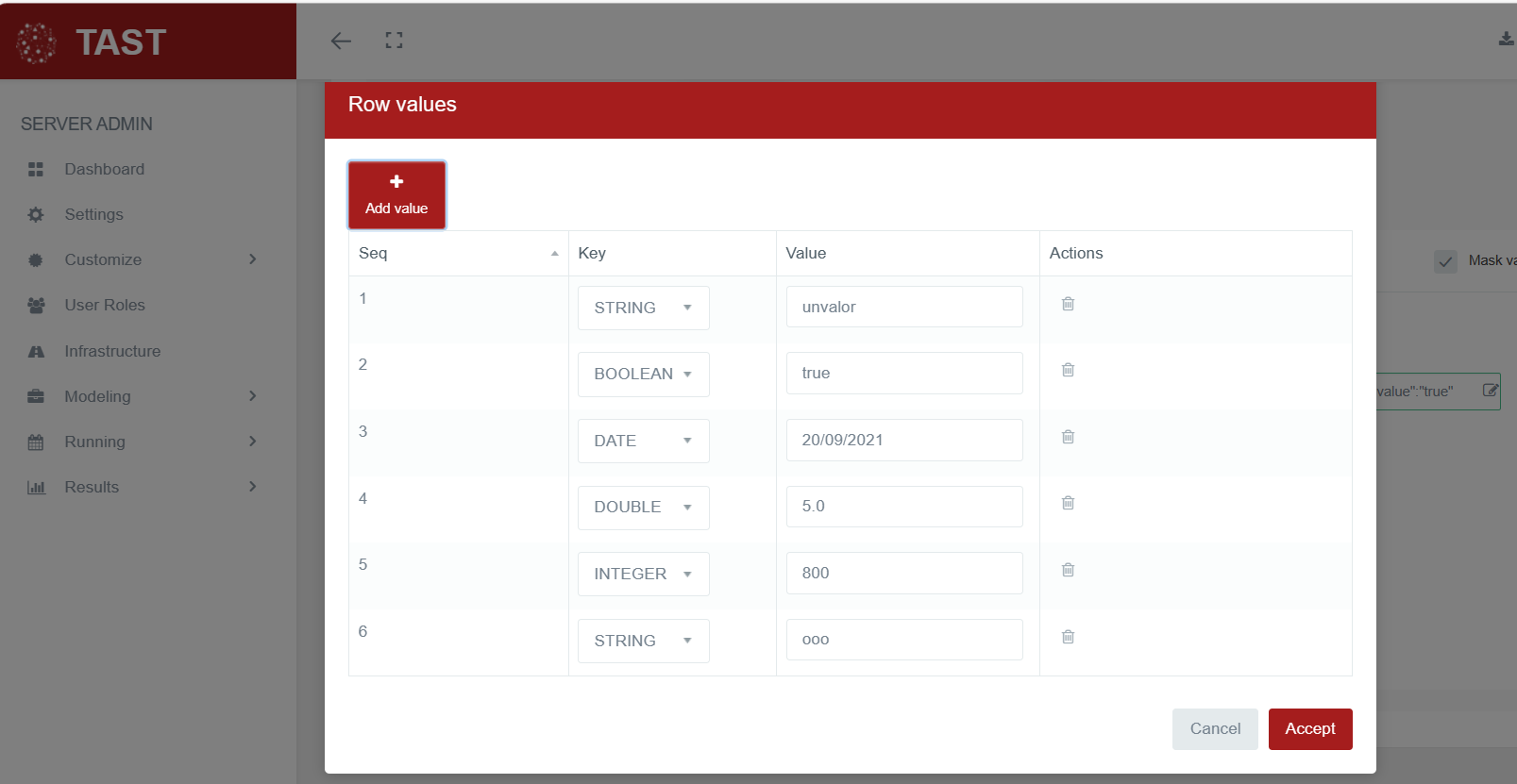Delete the BOOLEAN row using trash icon
Viewport: 1517px width, 784px height.
1068,370
